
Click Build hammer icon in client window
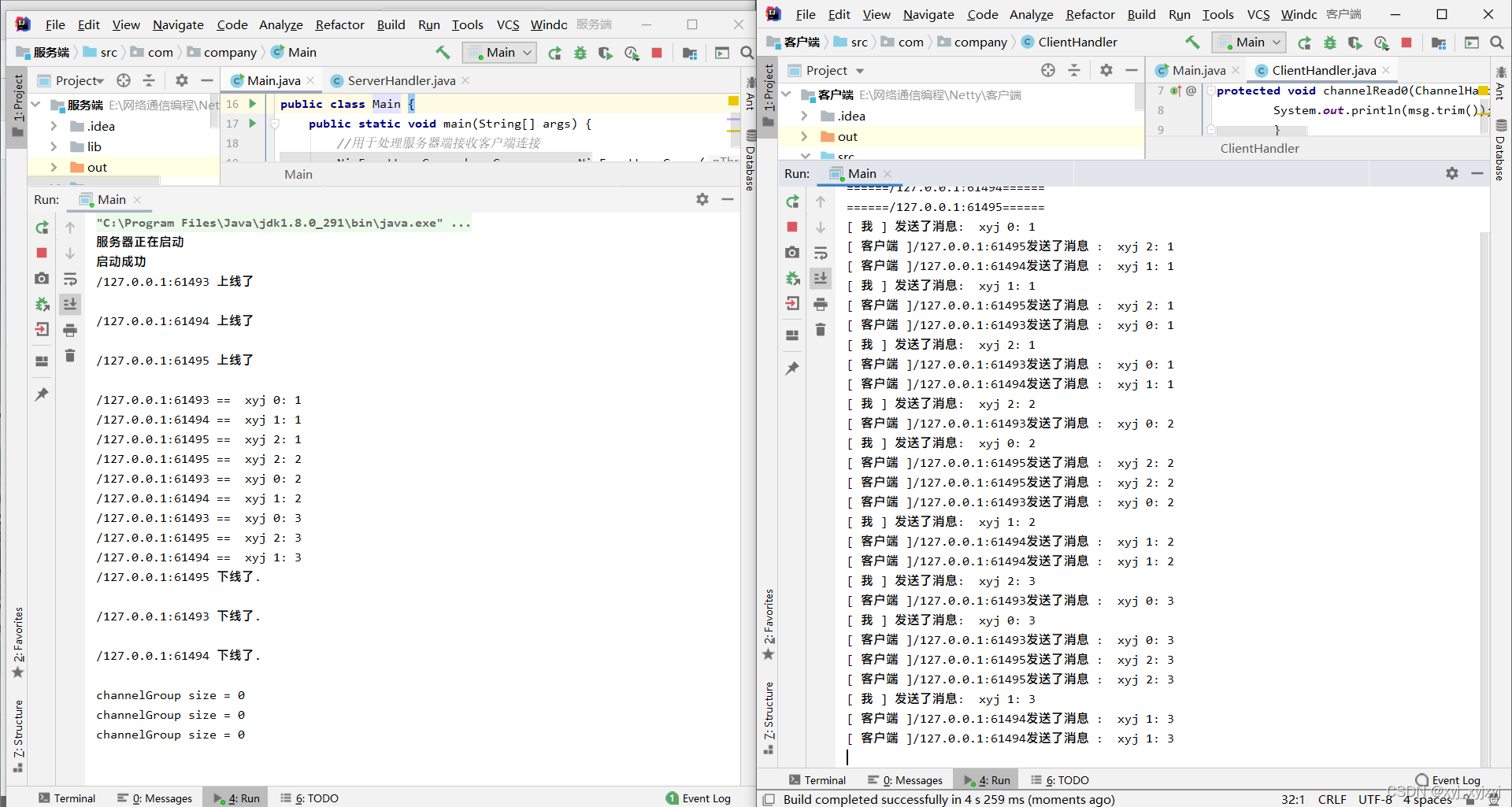pyautogui.click(x=1192, y=43)
